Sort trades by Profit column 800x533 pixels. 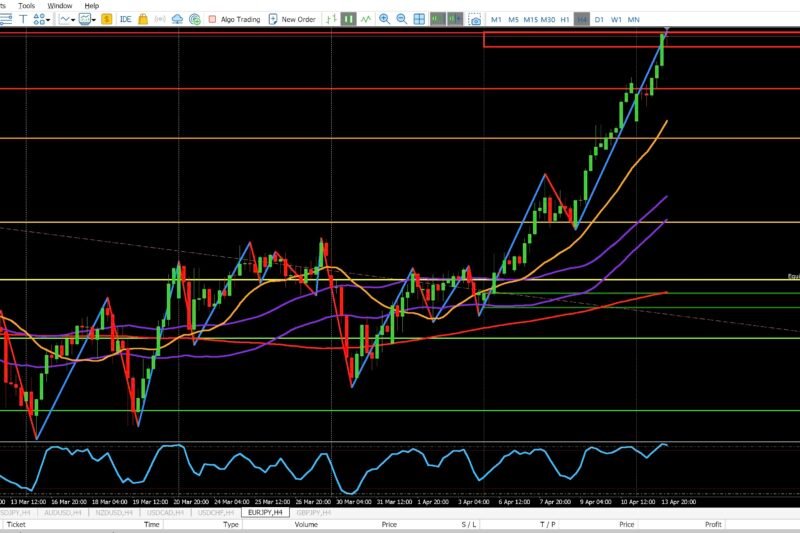[x=713, y=524]
